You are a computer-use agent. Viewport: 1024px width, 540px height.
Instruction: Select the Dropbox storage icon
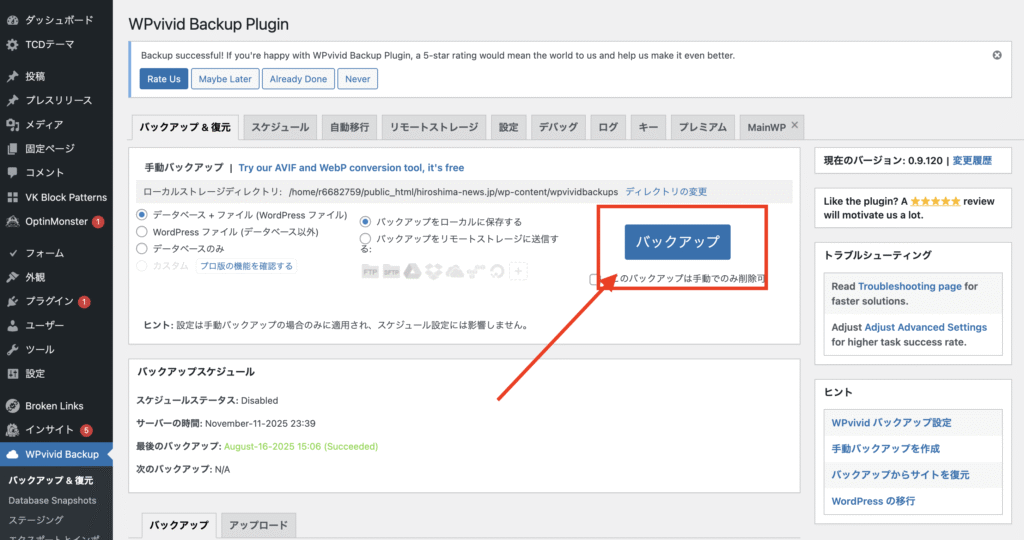point(433,271)
